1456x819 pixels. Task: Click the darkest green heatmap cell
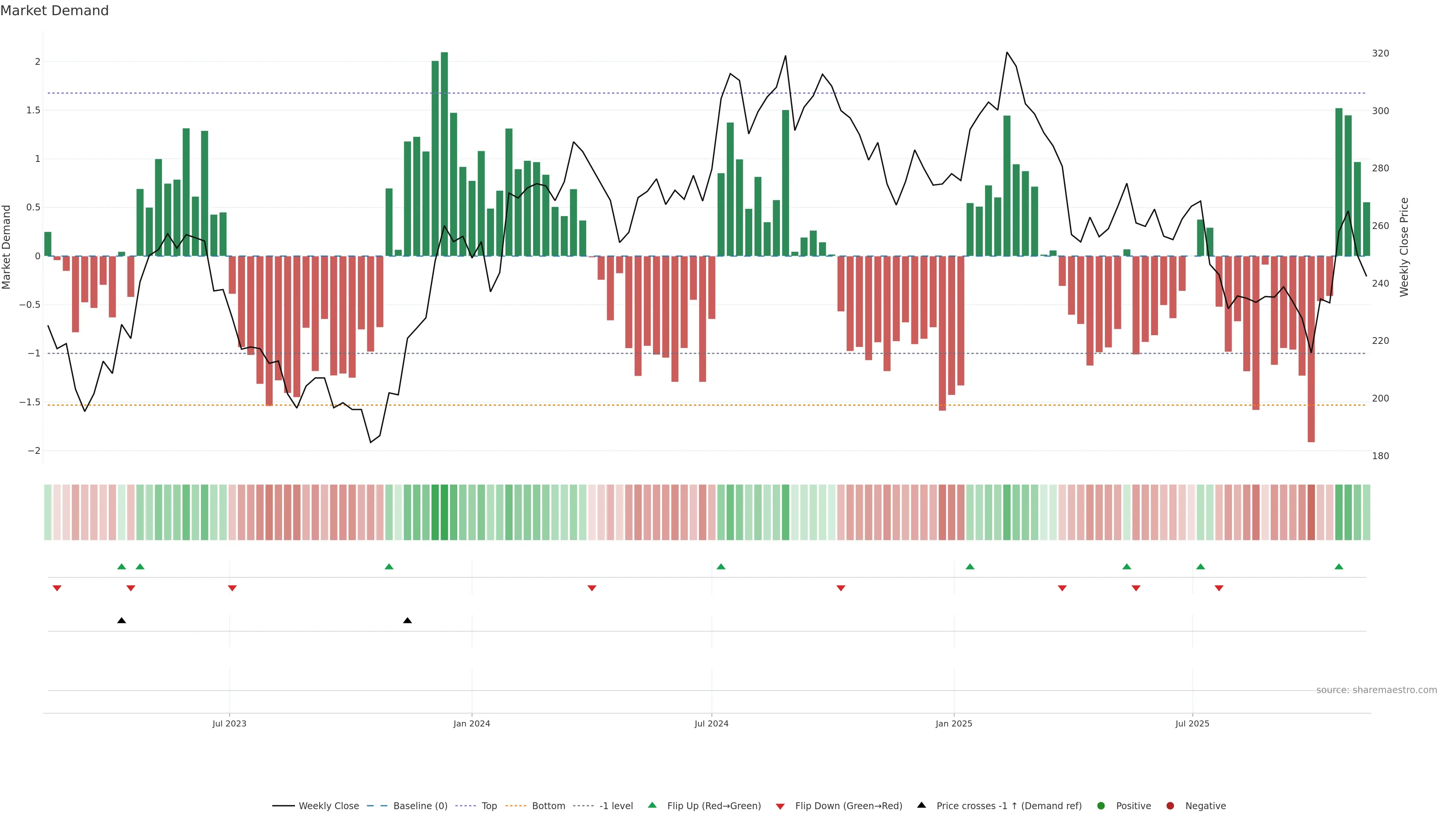[x=444, y=512]
